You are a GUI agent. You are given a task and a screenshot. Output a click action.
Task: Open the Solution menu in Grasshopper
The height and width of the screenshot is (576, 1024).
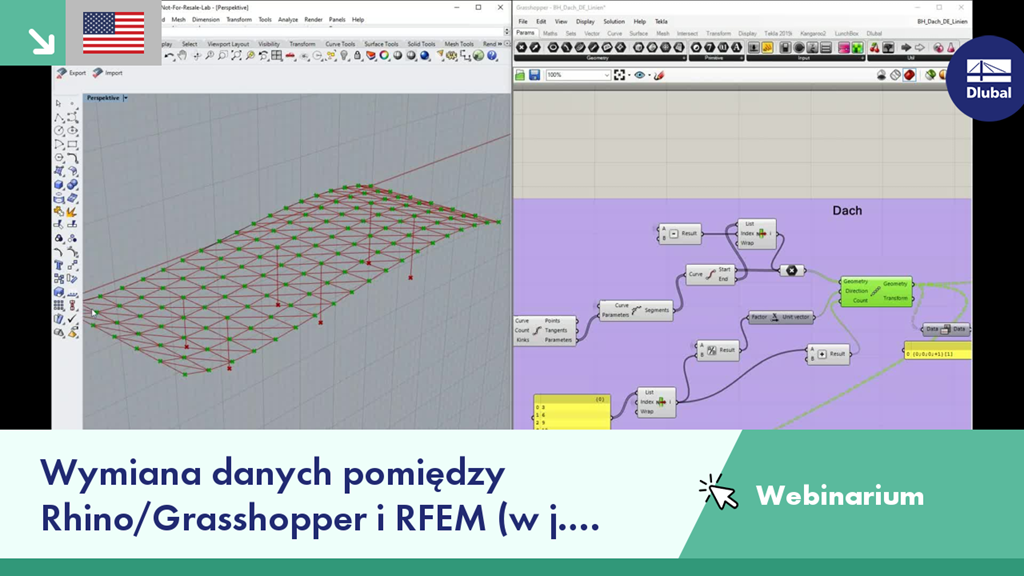614,22
